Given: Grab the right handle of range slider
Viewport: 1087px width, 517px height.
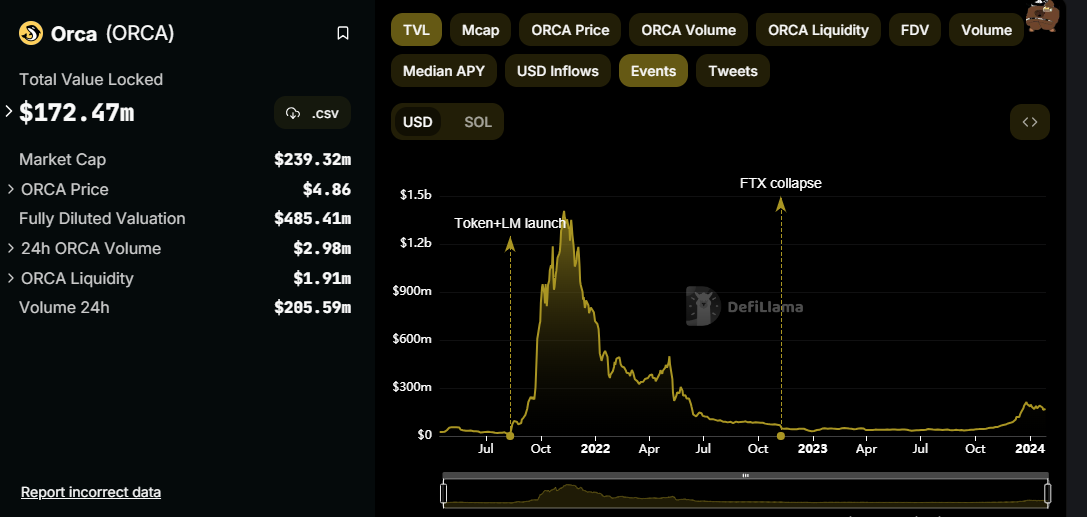Looking at the screenshot, I should click(x=1047, y=493).
